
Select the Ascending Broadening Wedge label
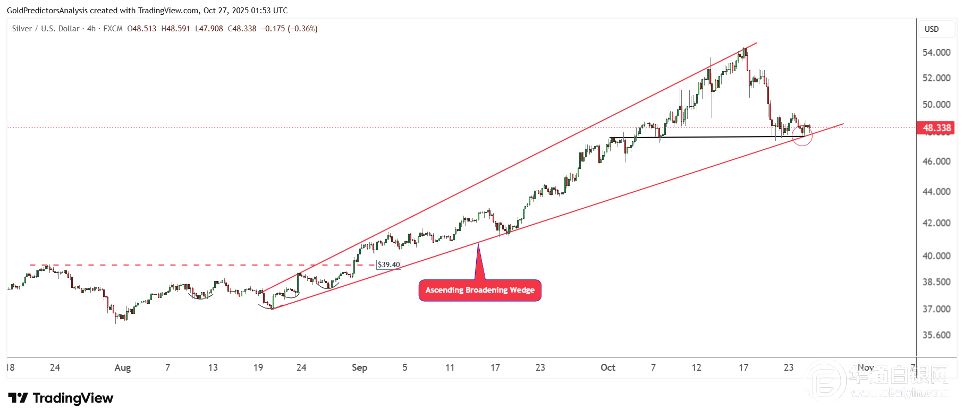481,291
